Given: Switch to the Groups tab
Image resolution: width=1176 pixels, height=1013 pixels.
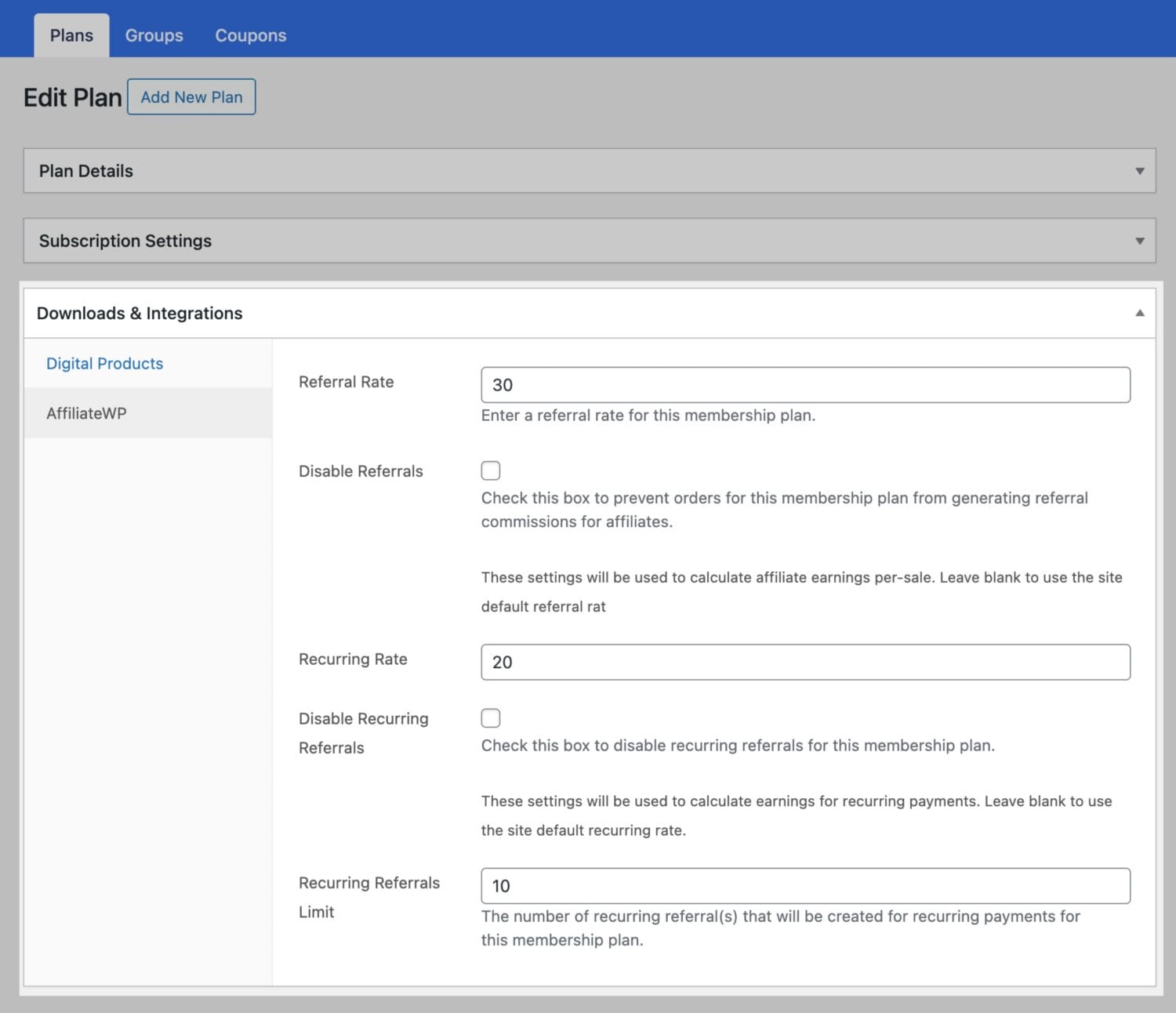Looking at the screenshot, I should [x=154, y=35].
